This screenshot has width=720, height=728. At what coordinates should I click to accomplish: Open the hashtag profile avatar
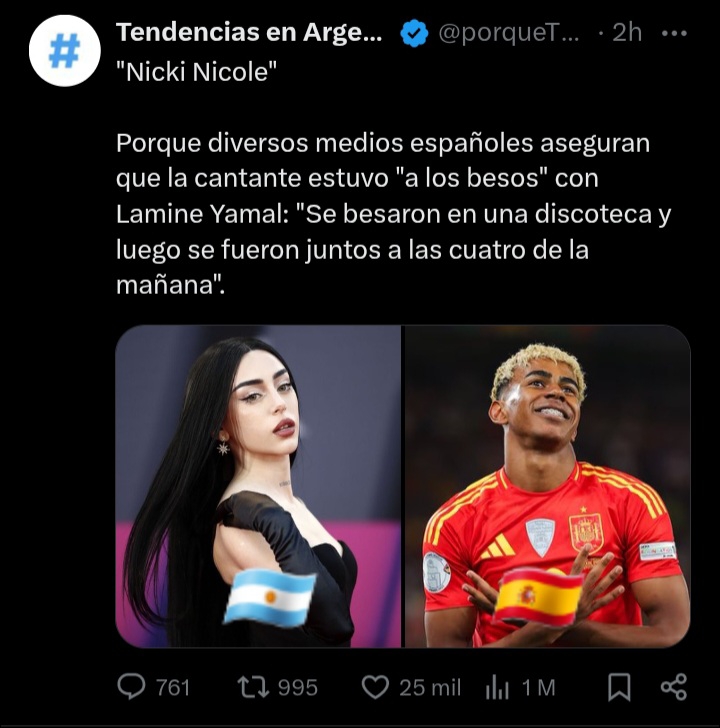(x=65, y=50)
